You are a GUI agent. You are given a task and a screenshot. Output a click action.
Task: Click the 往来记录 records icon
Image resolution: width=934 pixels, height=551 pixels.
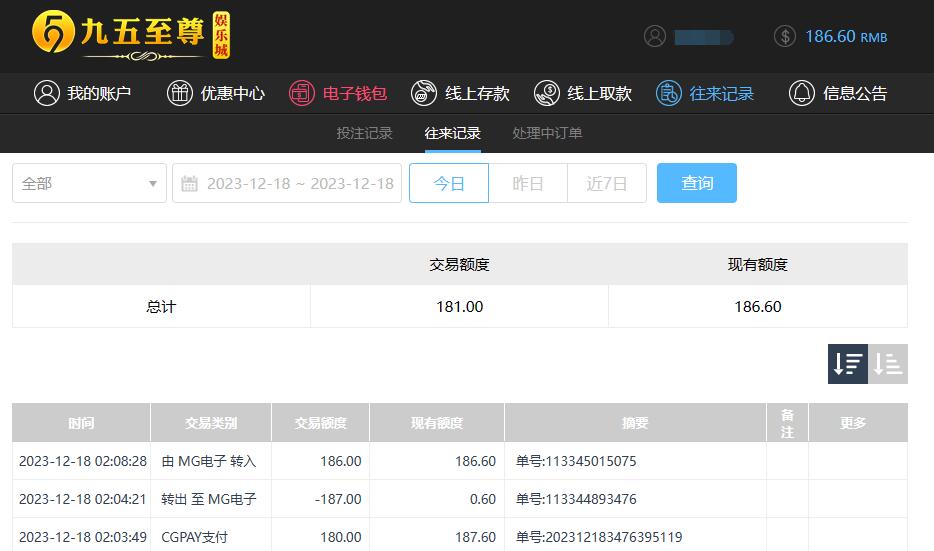[668, 93]
